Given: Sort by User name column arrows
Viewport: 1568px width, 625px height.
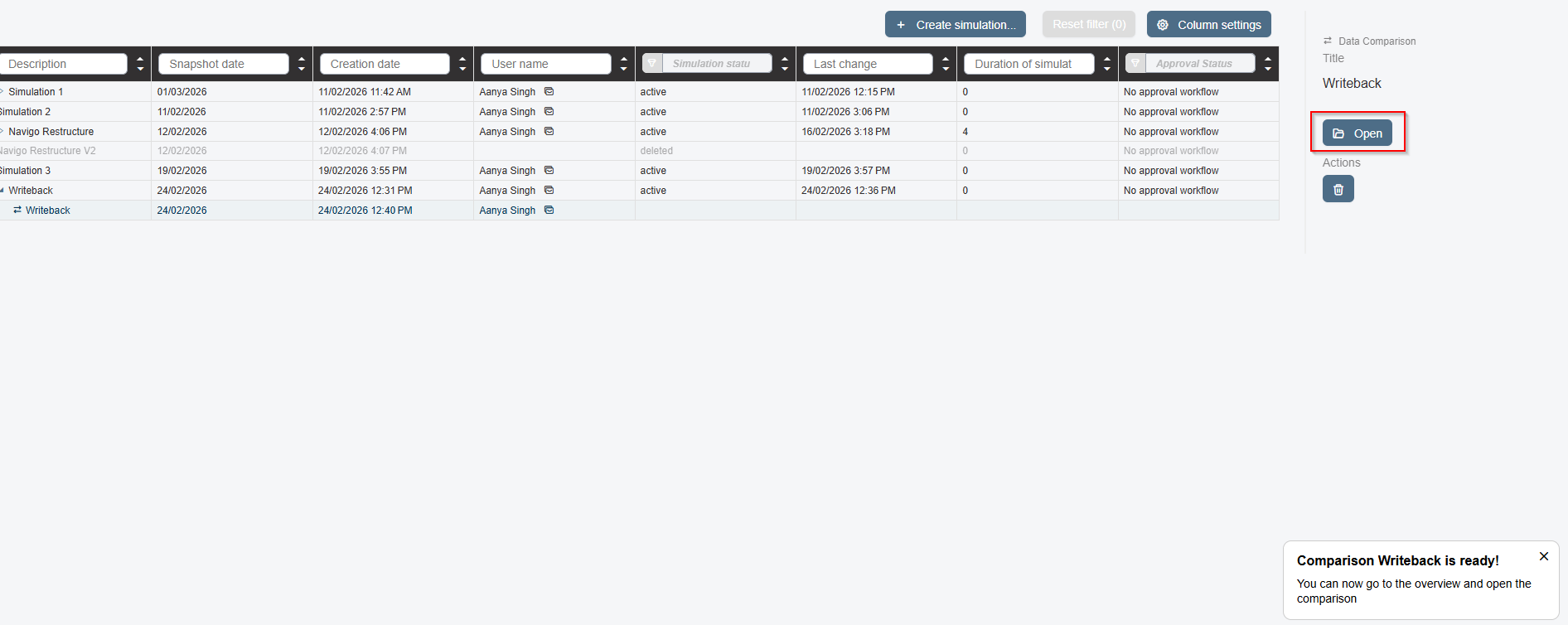Looking at the screenshot, I should pos(624,64).
